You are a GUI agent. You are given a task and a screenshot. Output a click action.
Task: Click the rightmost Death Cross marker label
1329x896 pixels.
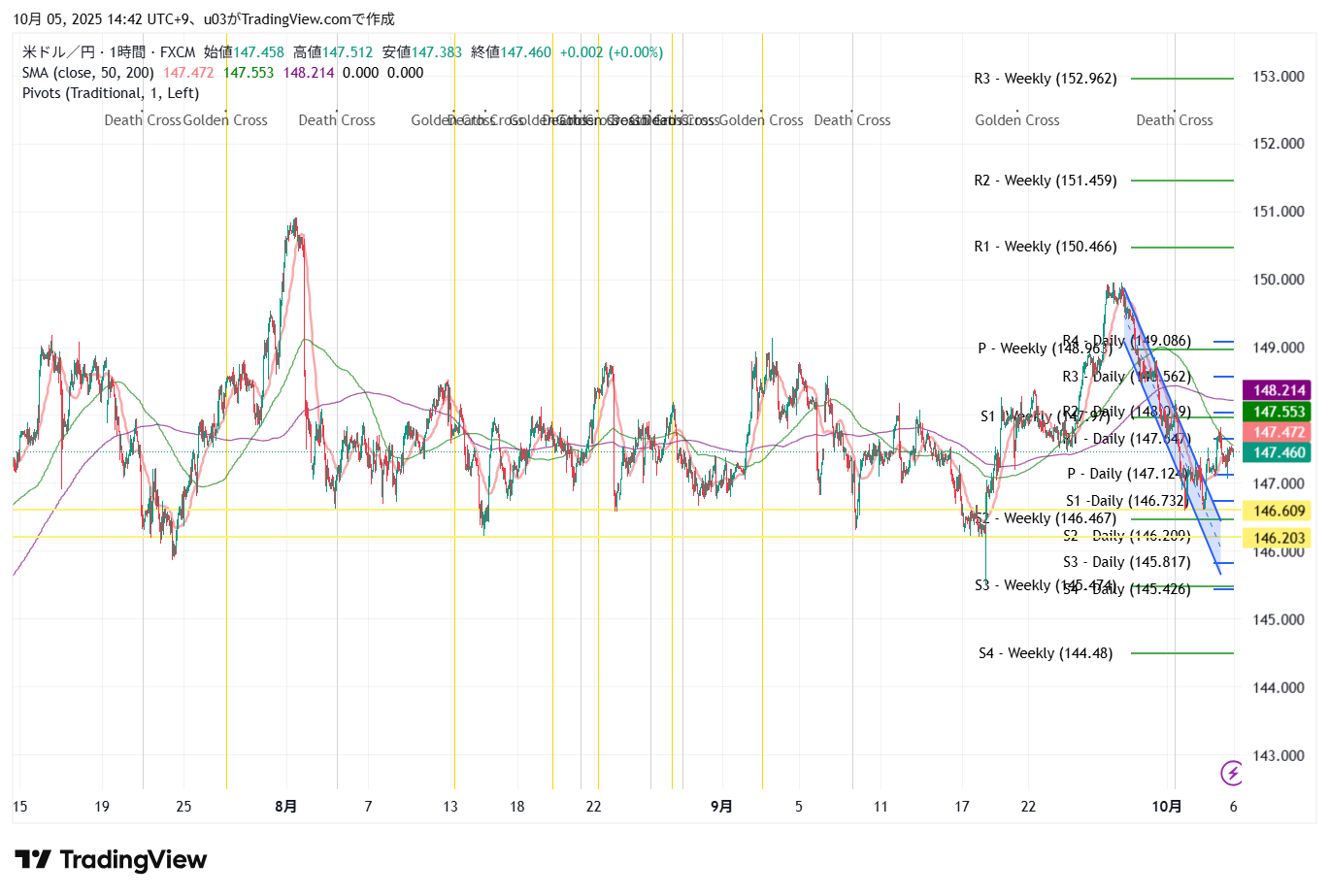pos(1175,120)
